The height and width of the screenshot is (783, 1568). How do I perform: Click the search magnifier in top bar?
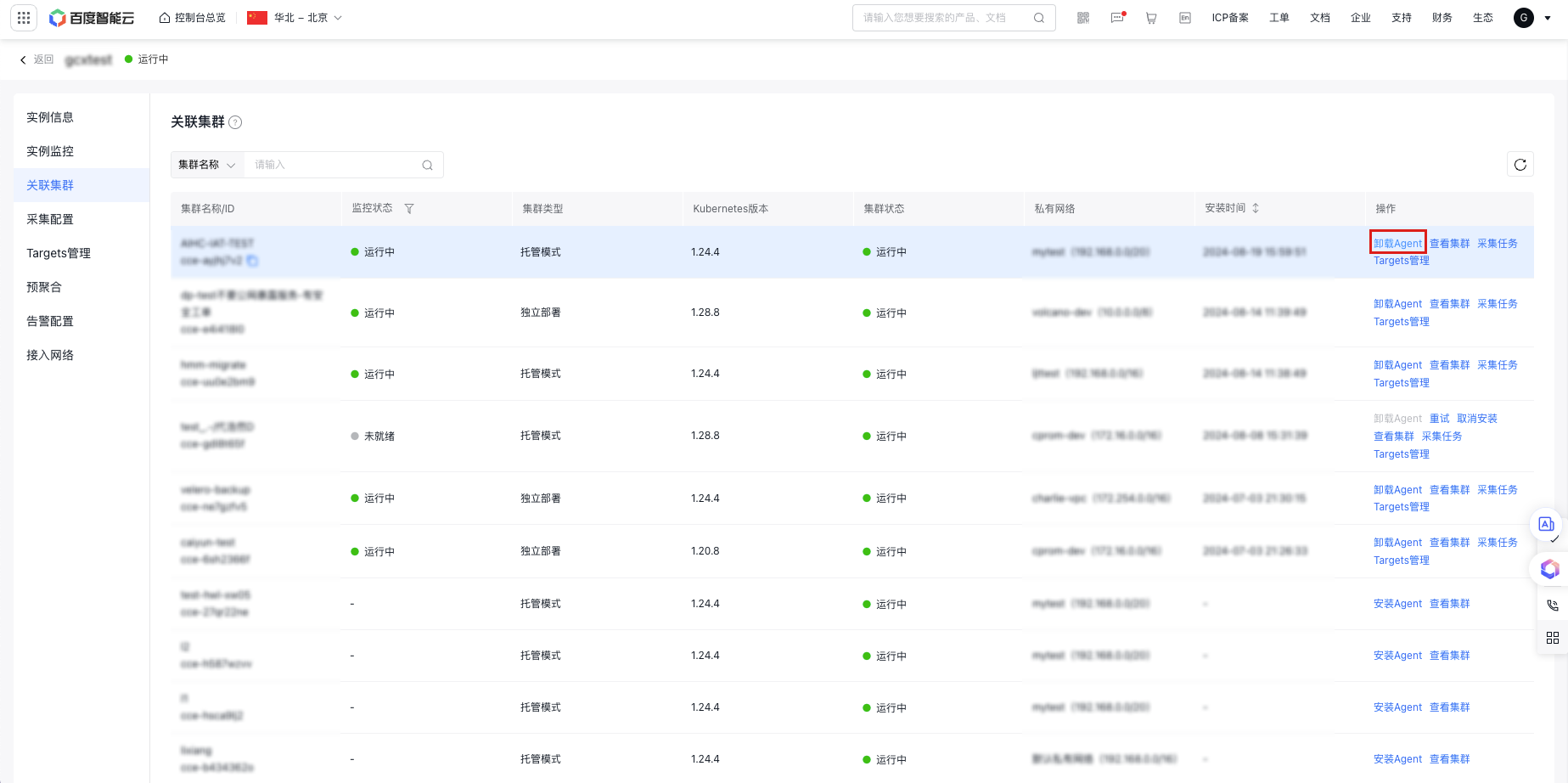[x=1039, y=18]
